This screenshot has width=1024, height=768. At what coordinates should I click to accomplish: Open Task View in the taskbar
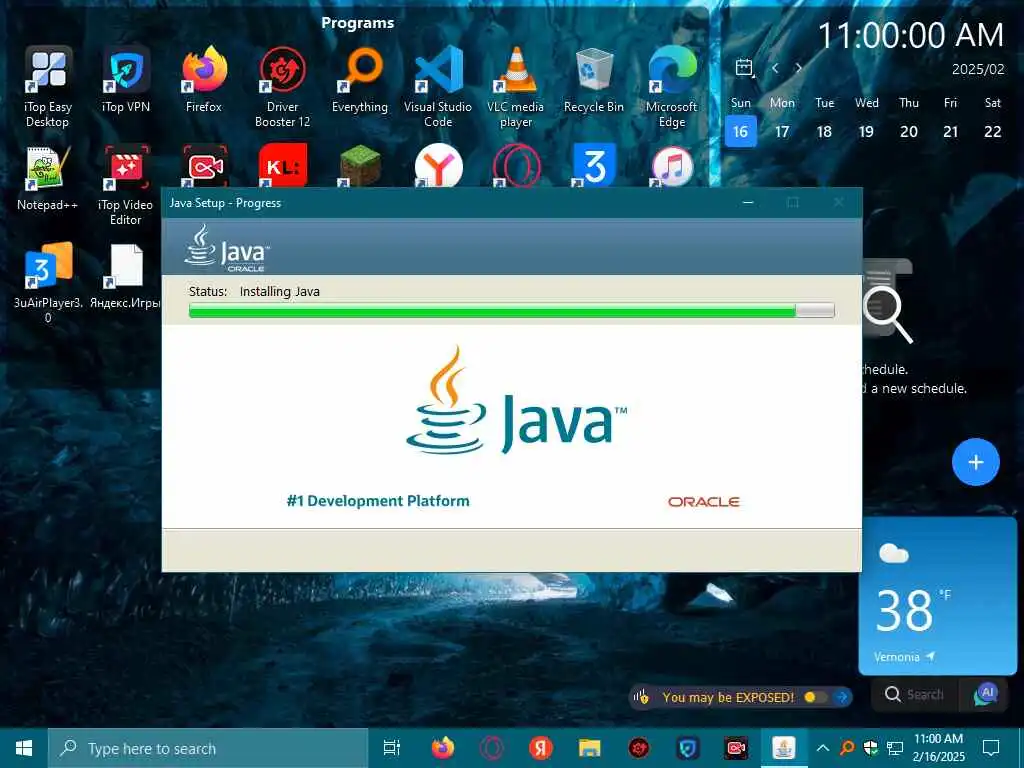[x=392, y=748]
